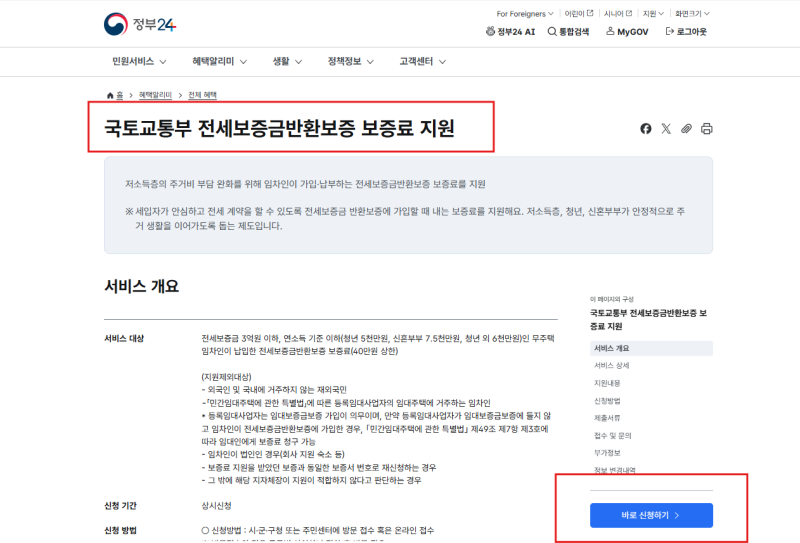
Task: Click the 신청 기간 label
Action: [x=120, y=506]
